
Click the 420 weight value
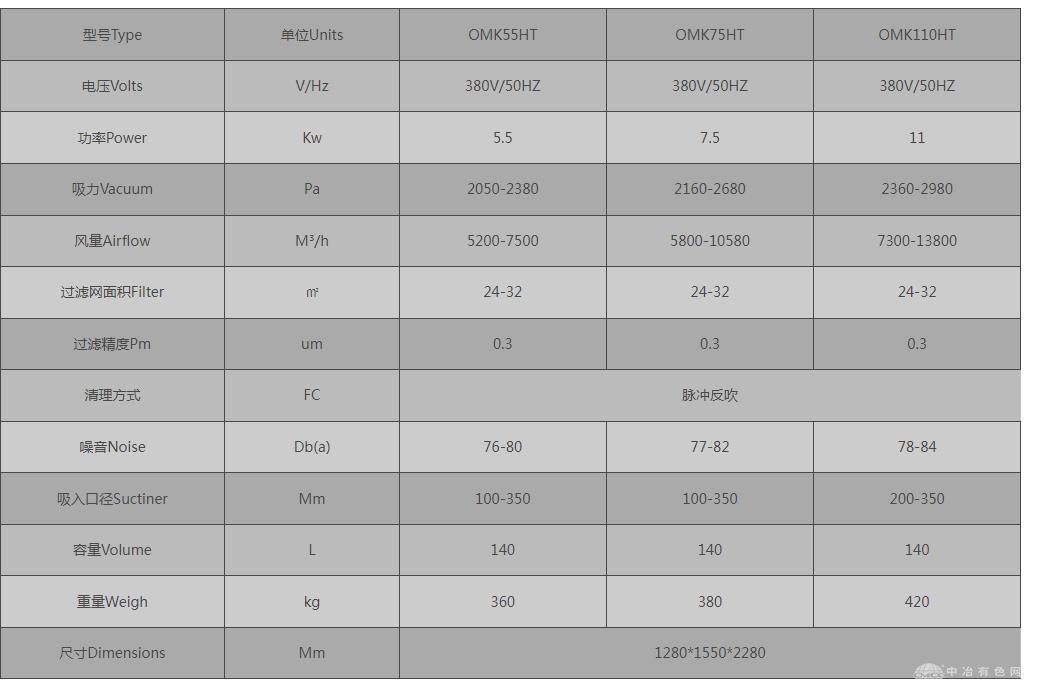(917, 602)
